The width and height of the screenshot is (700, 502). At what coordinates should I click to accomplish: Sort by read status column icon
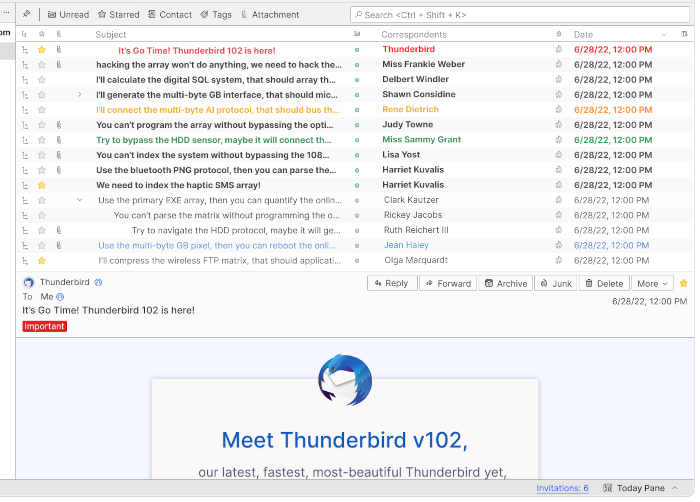(x=357, y=34)
